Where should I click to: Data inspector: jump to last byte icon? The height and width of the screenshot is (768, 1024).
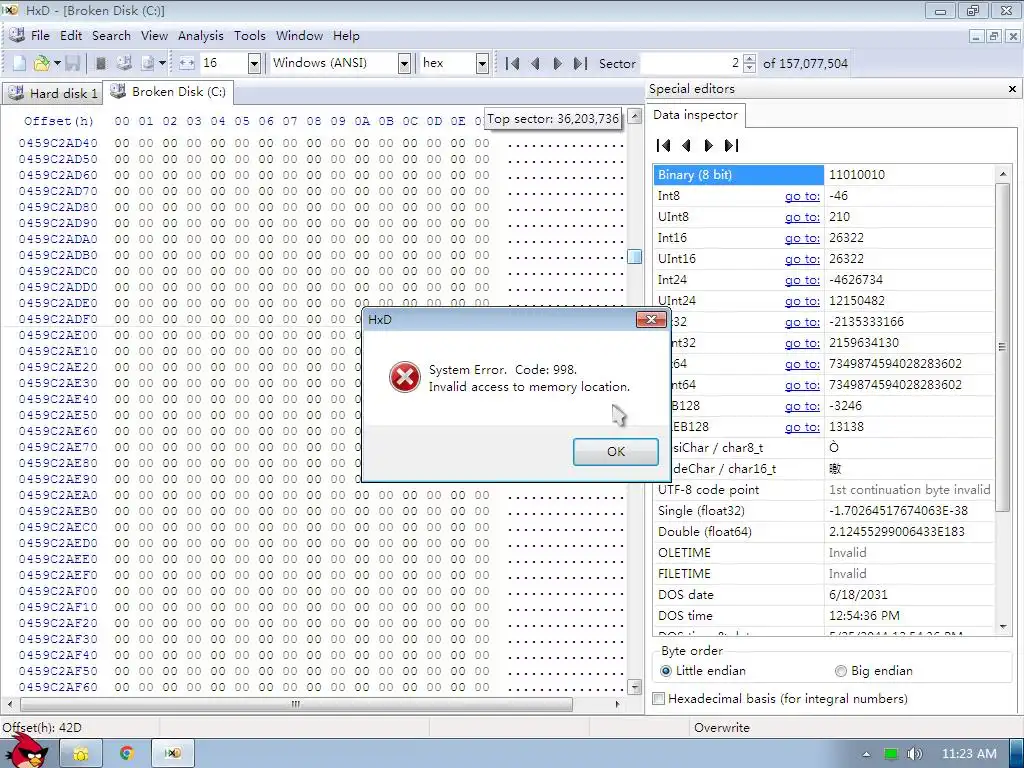(x=731, y=146)
